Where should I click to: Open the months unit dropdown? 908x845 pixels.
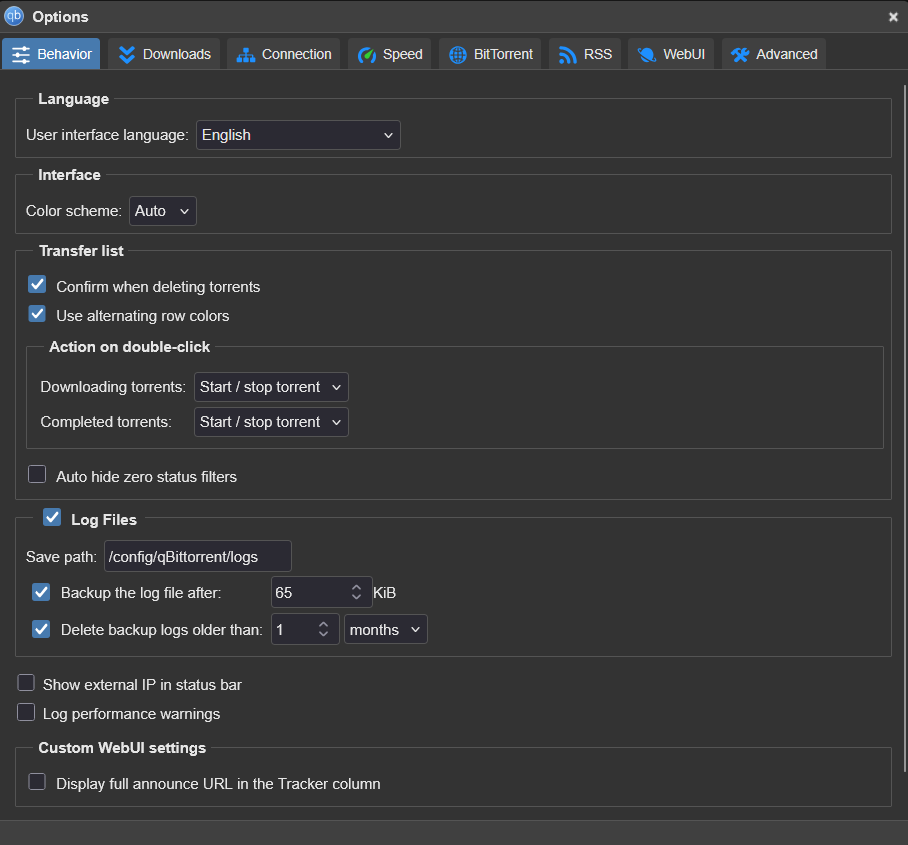[x=386, y=630]
